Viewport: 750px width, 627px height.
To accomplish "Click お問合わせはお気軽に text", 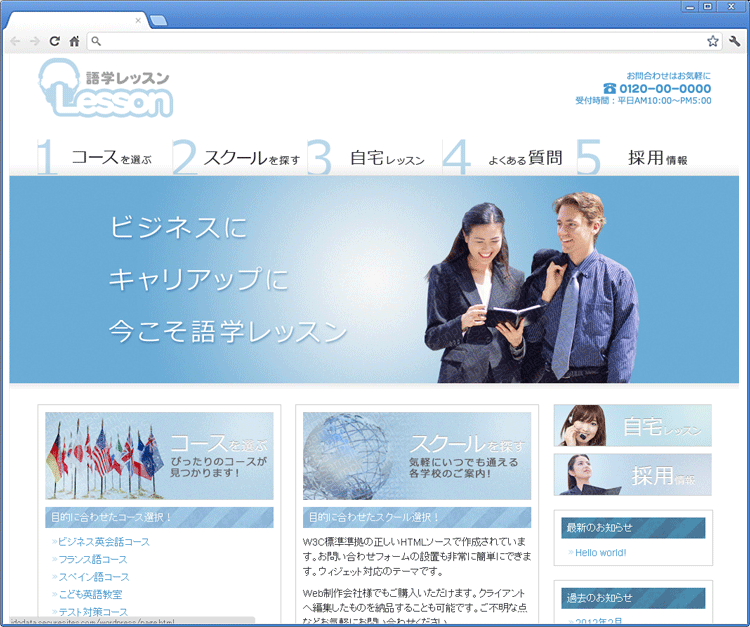I will (669, 76).
